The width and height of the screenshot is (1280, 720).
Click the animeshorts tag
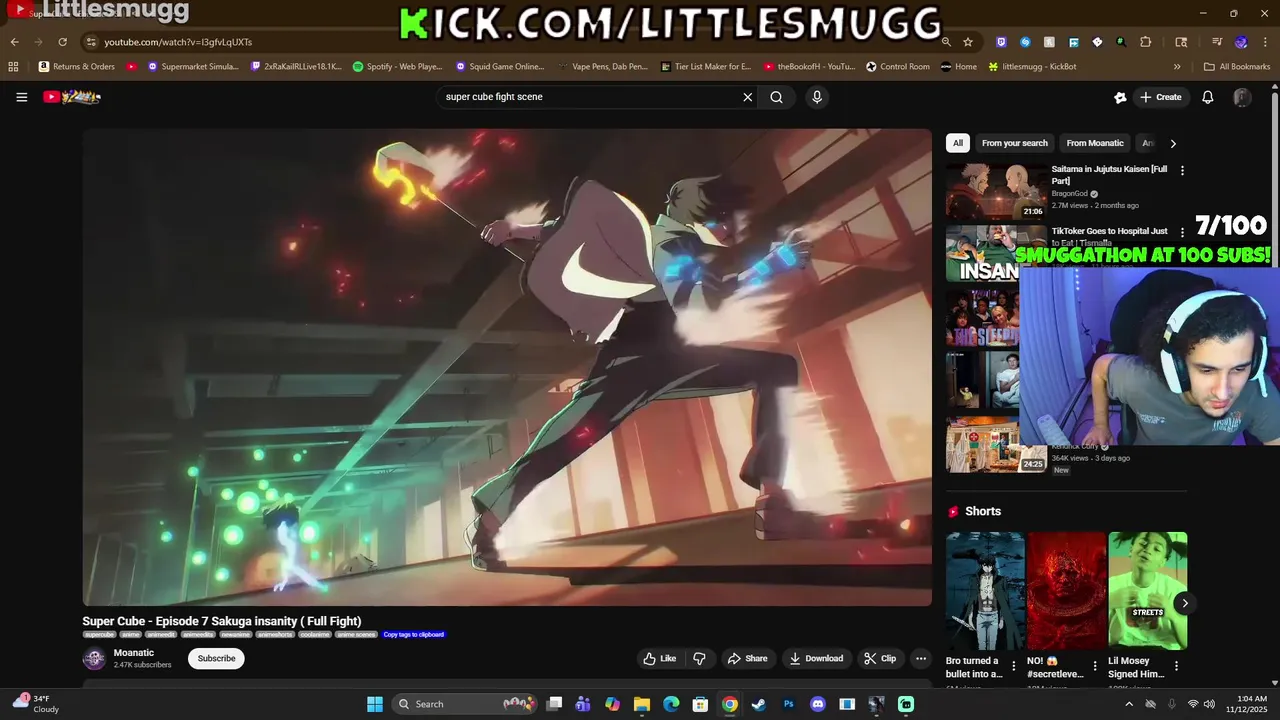[275, 634]
